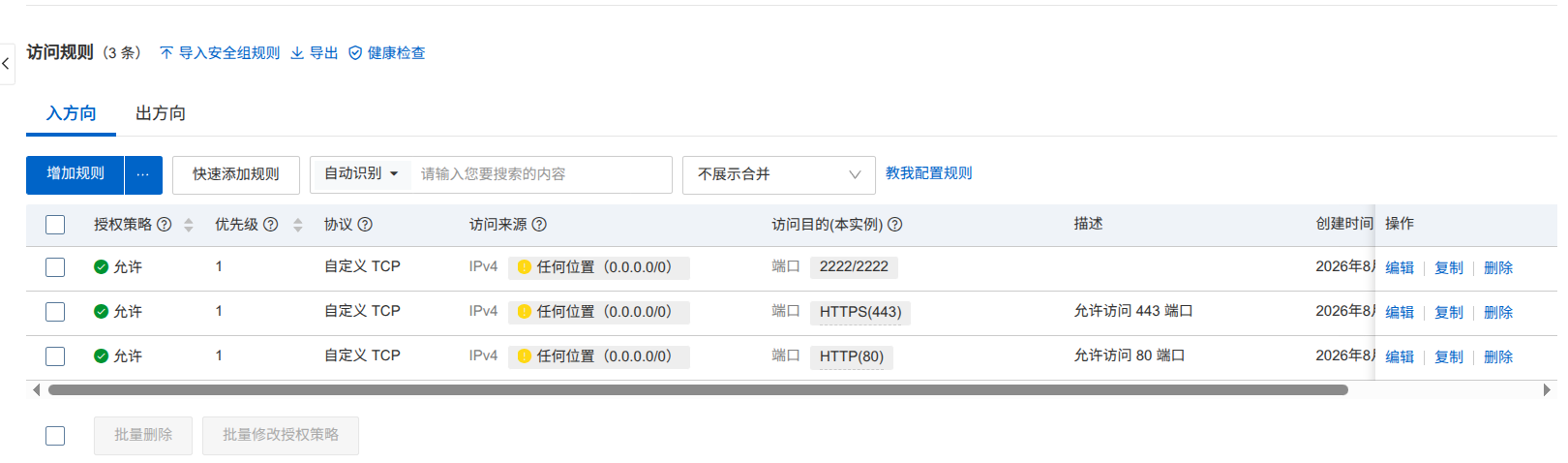Click green allow icon in 2222/2222 row

101,267
